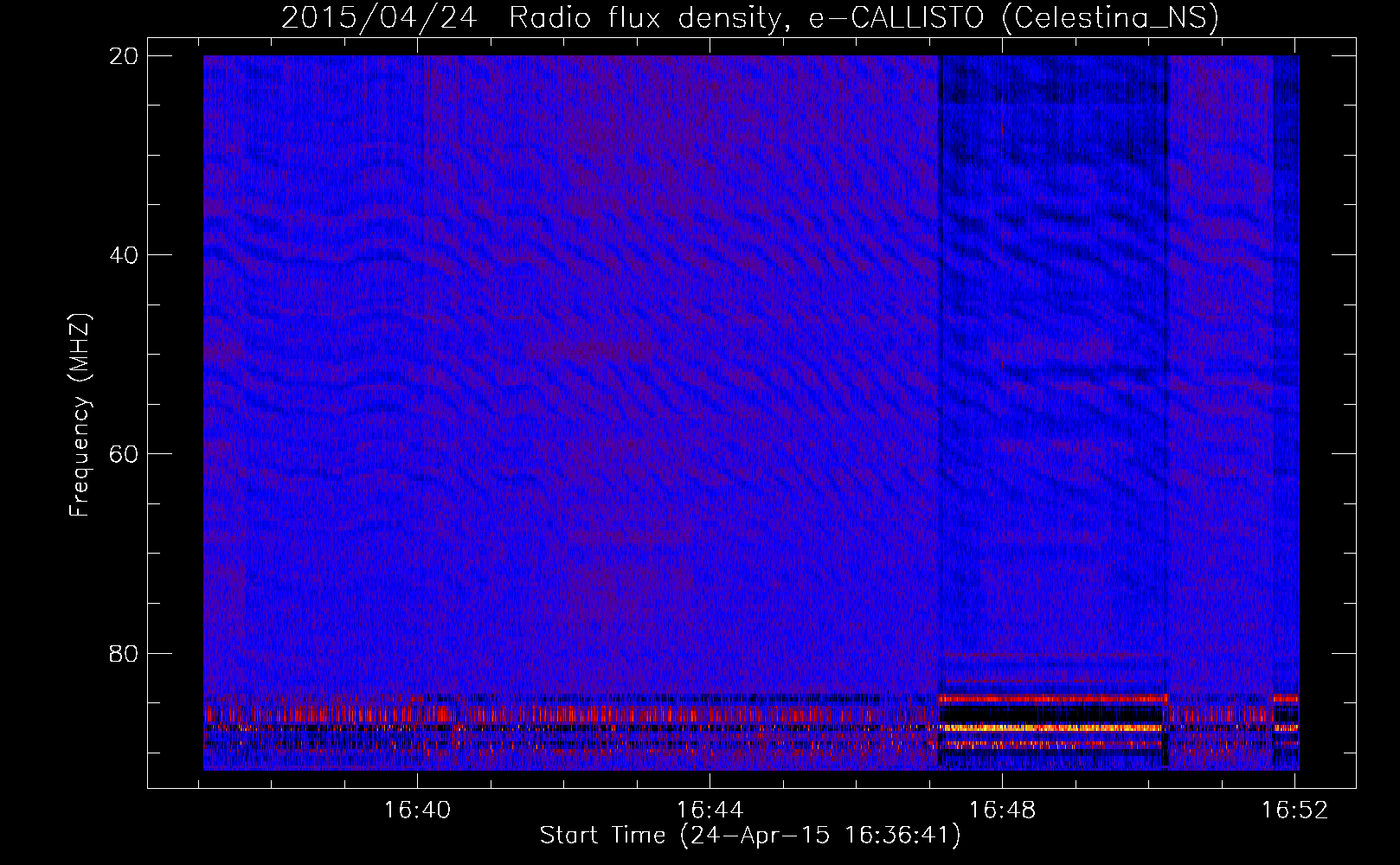The image size is (1400, 865).
Task: Click the '80' frequency tick label
Action: 125,653
